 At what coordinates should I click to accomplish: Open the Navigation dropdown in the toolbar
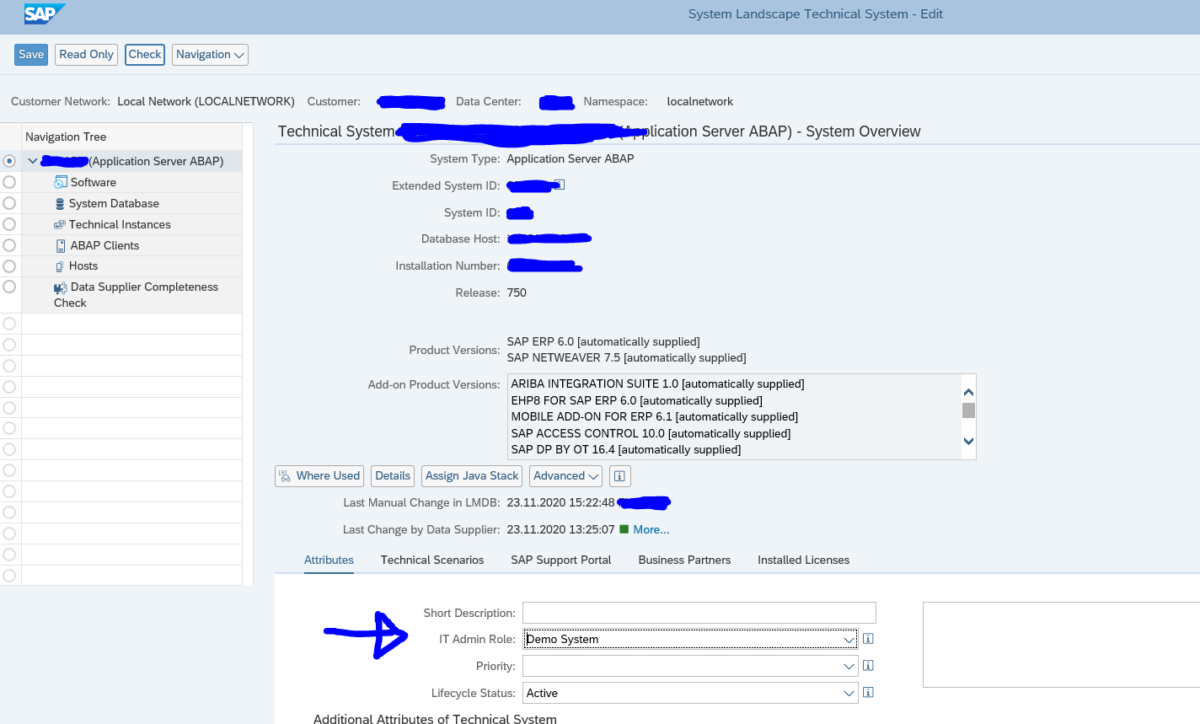(209, 55)
